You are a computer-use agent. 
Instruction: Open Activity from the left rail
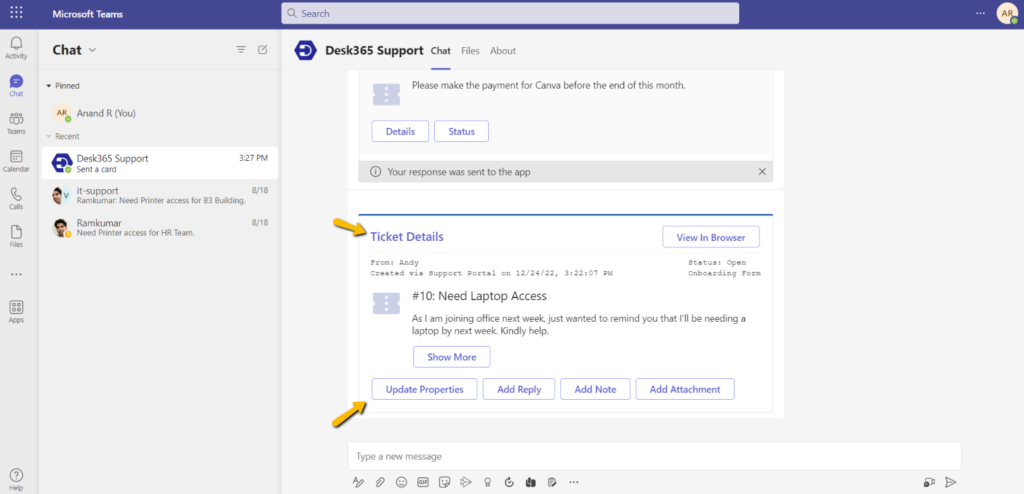click(16, 48)
